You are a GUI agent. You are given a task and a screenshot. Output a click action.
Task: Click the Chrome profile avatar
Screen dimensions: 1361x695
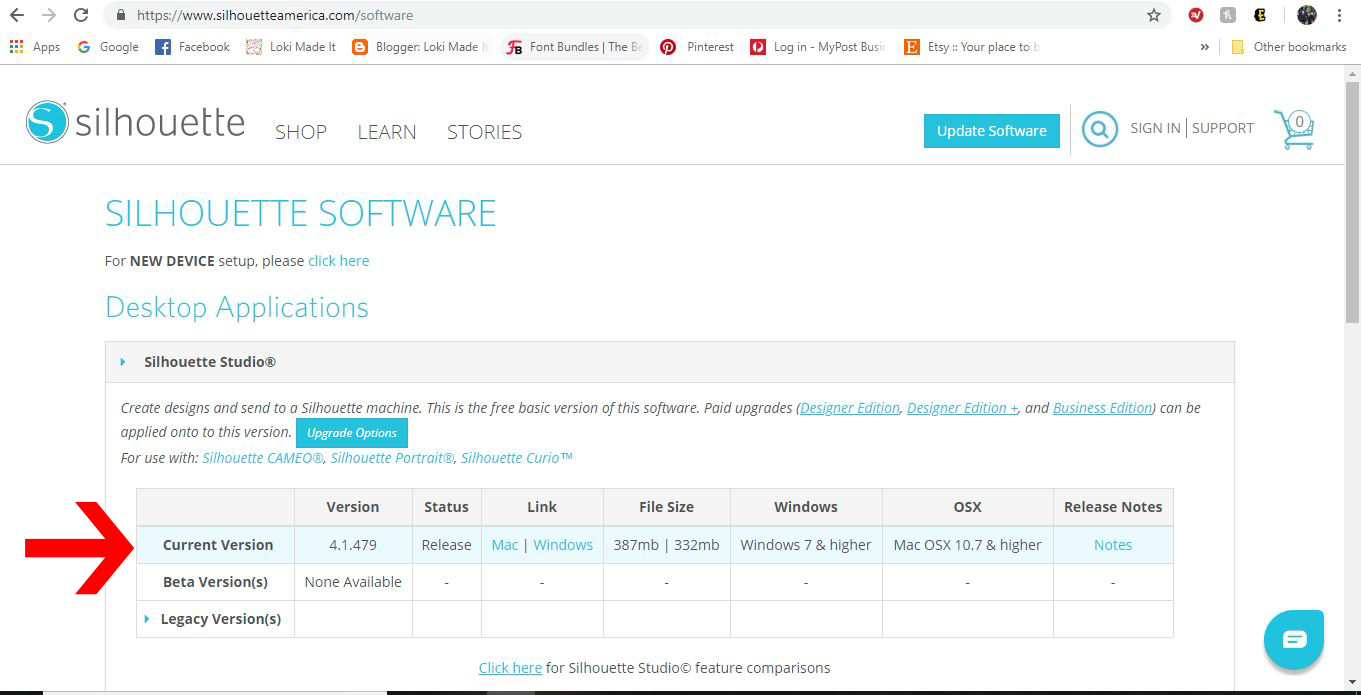click(x=1307, y=15)
